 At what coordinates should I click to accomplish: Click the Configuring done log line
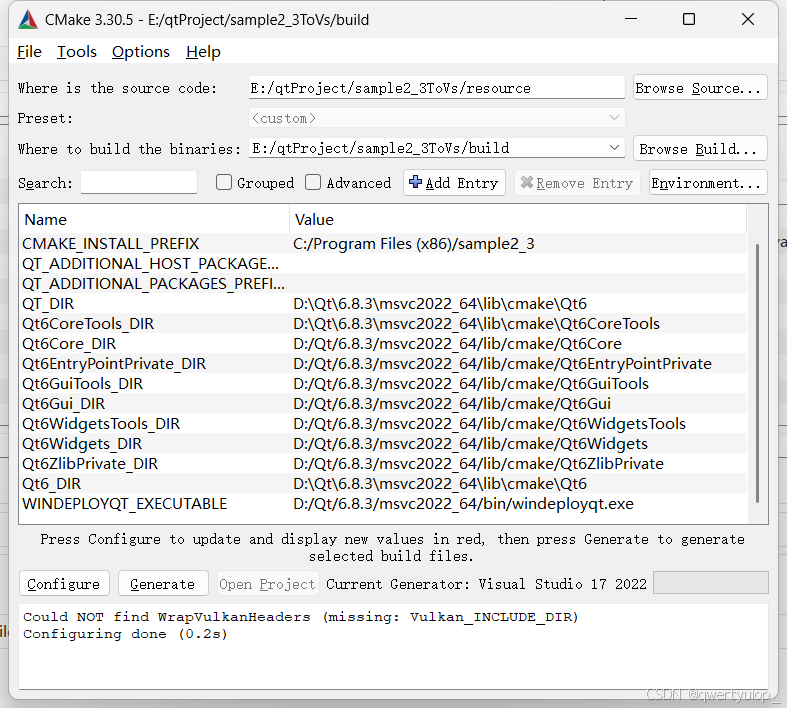click(125, 634)
